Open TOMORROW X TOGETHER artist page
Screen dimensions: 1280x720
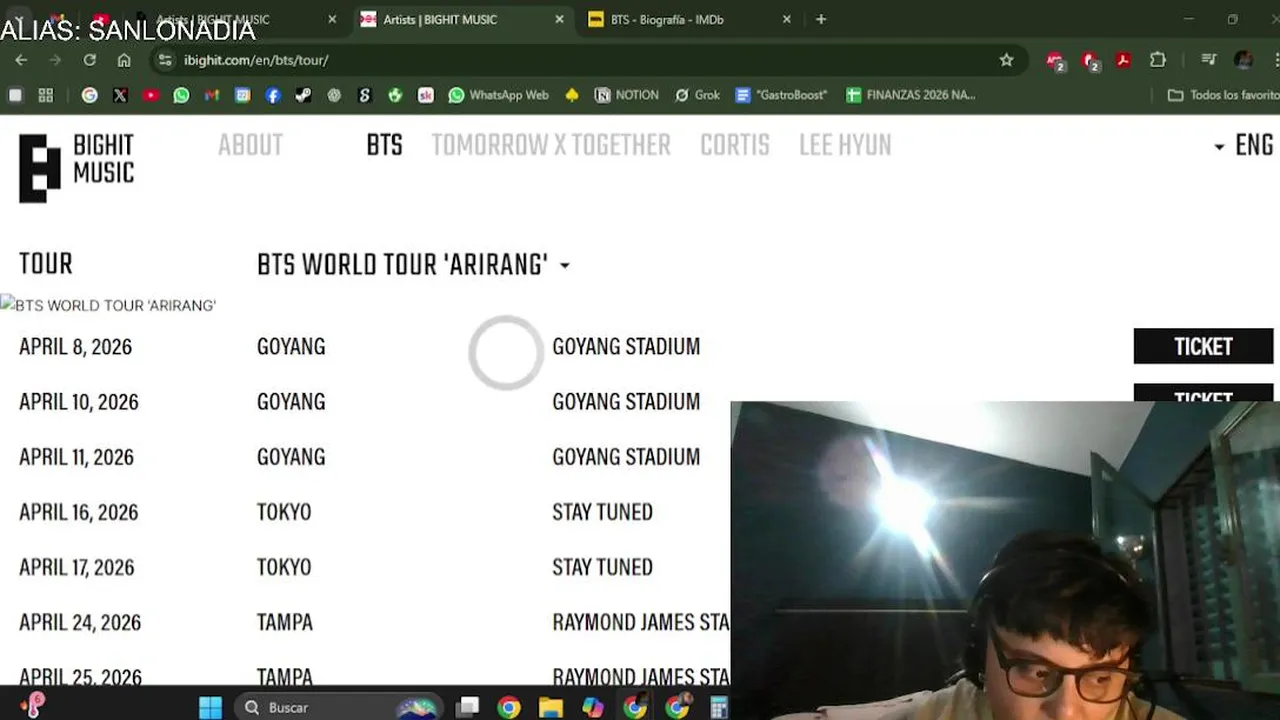click(551, 146)
